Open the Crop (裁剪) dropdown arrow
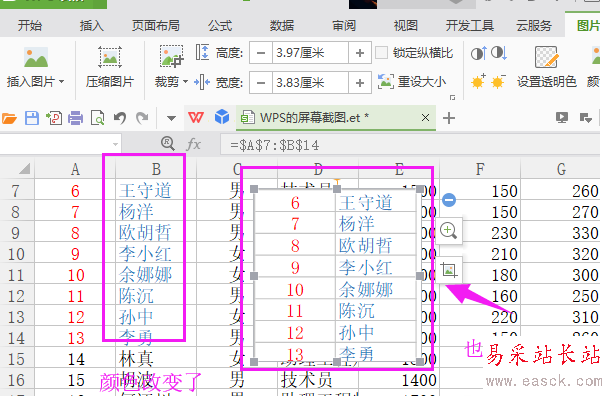Screen dimensions: 603x396 tap(185, 82)
